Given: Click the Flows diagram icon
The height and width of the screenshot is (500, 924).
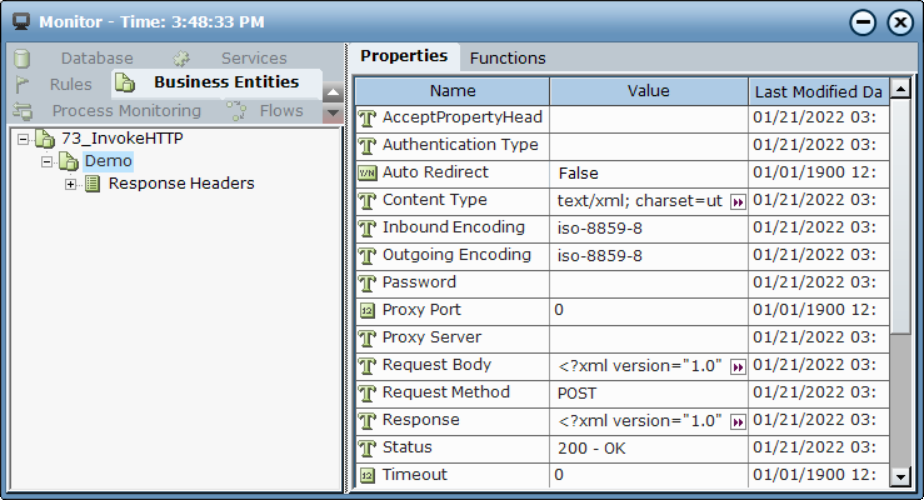Looking at the screenshot, I should click(236, 111).
